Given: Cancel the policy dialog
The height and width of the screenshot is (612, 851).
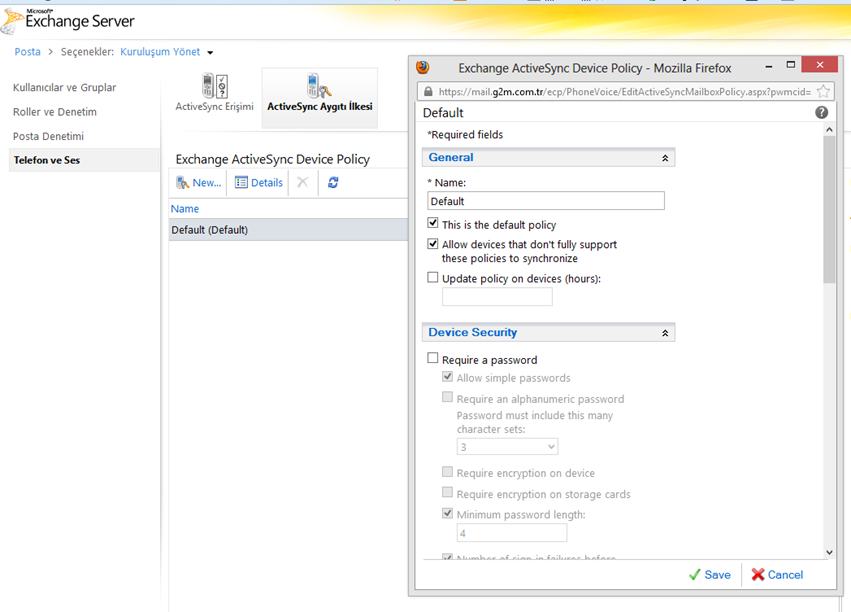Looking at the screenshot, I should (777, 575).
